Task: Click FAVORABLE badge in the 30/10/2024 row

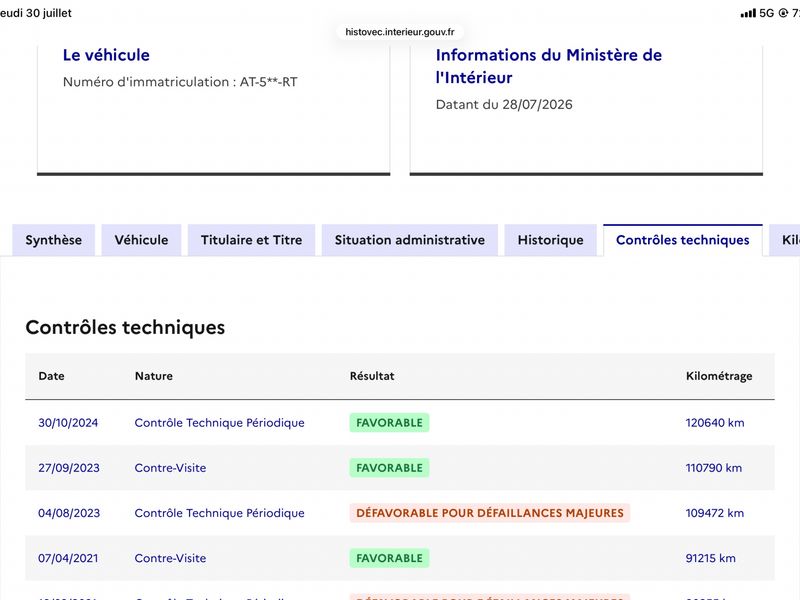Action: 389,423
